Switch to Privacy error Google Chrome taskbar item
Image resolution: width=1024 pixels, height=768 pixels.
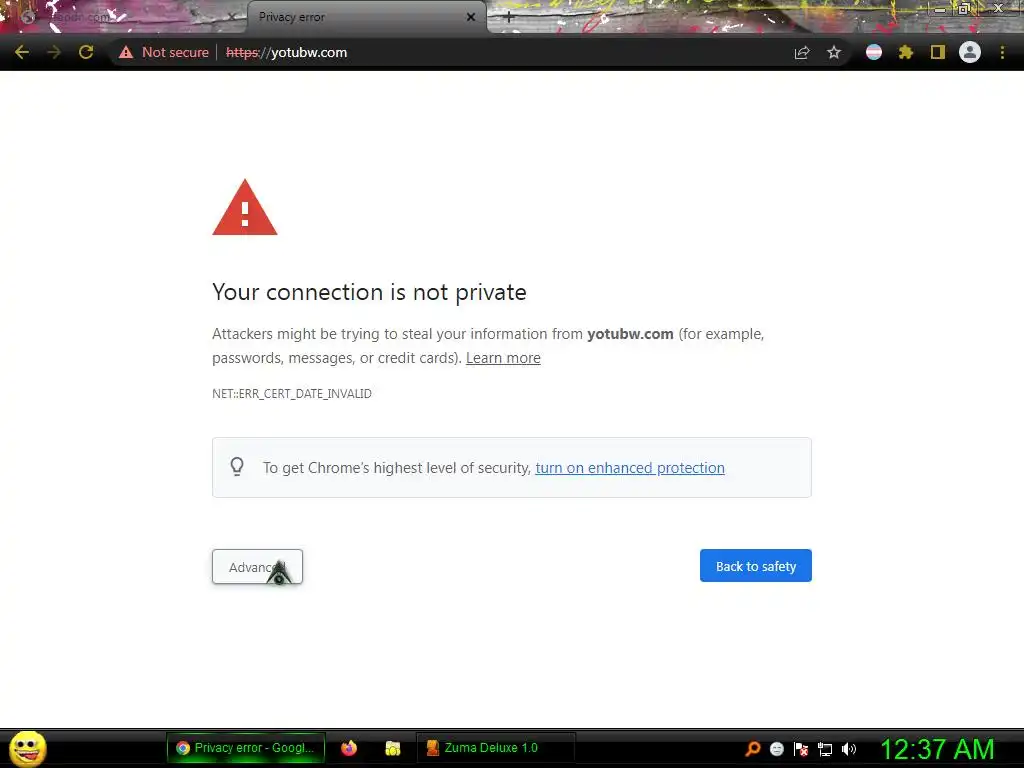(246, 748)
